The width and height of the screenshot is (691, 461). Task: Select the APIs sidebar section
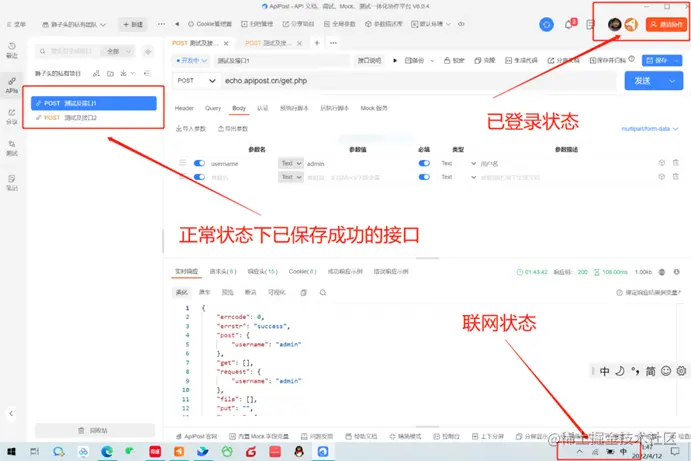point(12,85)
